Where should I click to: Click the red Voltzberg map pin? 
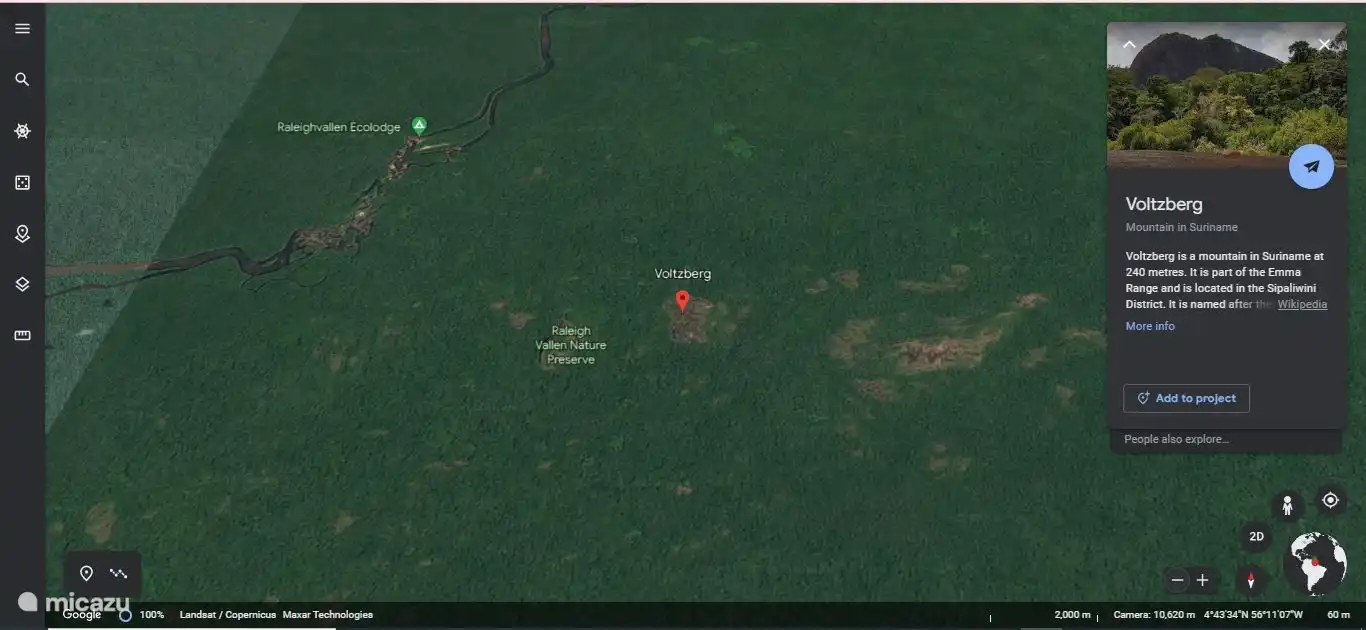pos(682,300)
